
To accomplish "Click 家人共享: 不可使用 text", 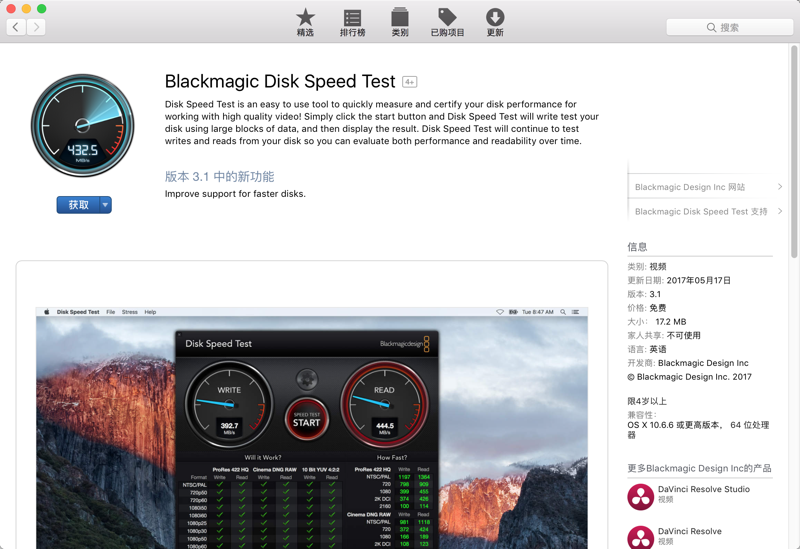I will coord(664,335).
